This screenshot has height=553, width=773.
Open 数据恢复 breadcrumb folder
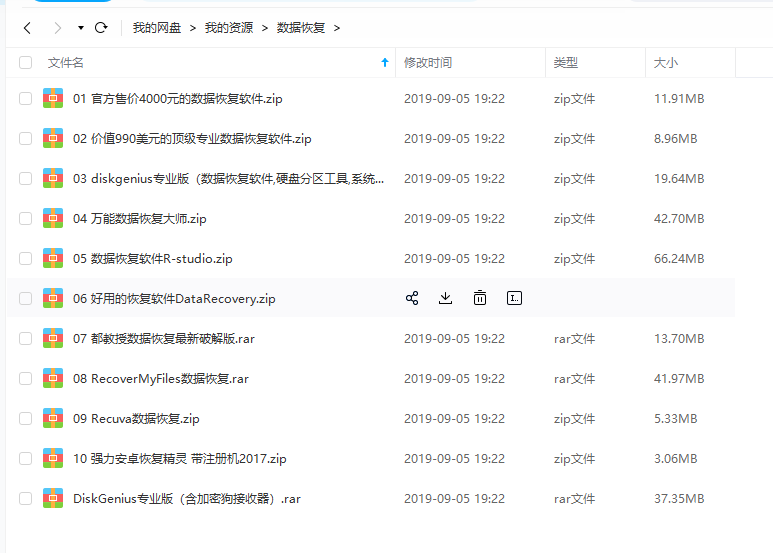pos(301,28)
